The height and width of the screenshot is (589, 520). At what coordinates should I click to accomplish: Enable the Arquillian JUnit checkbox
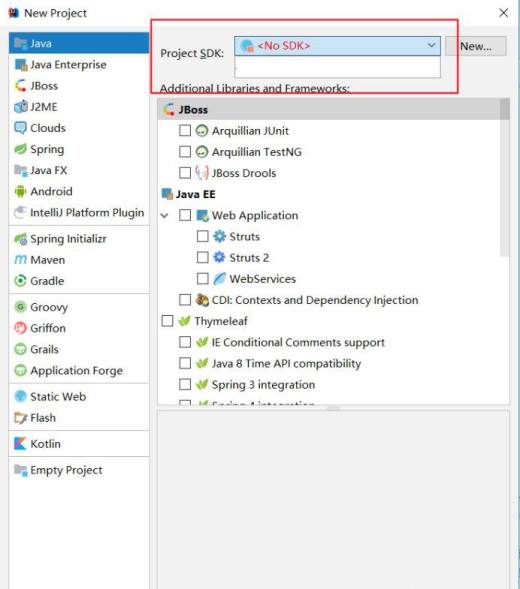pos(185,131)
